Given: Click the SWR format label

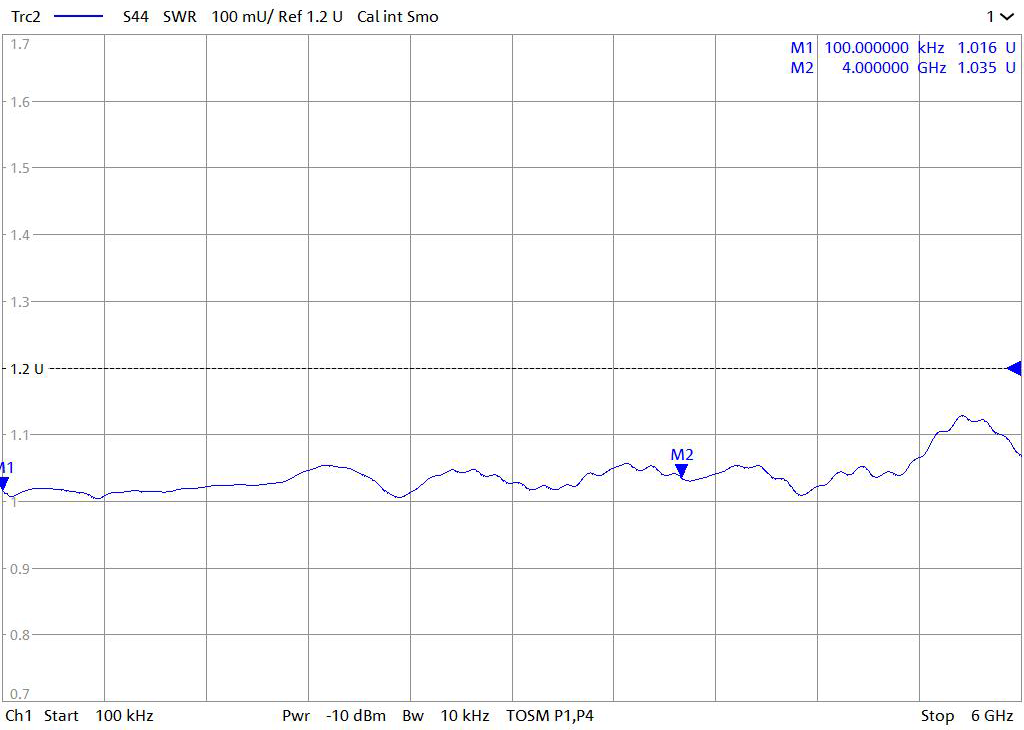Looking at the screenshot, I should click(x=179, y=17).
